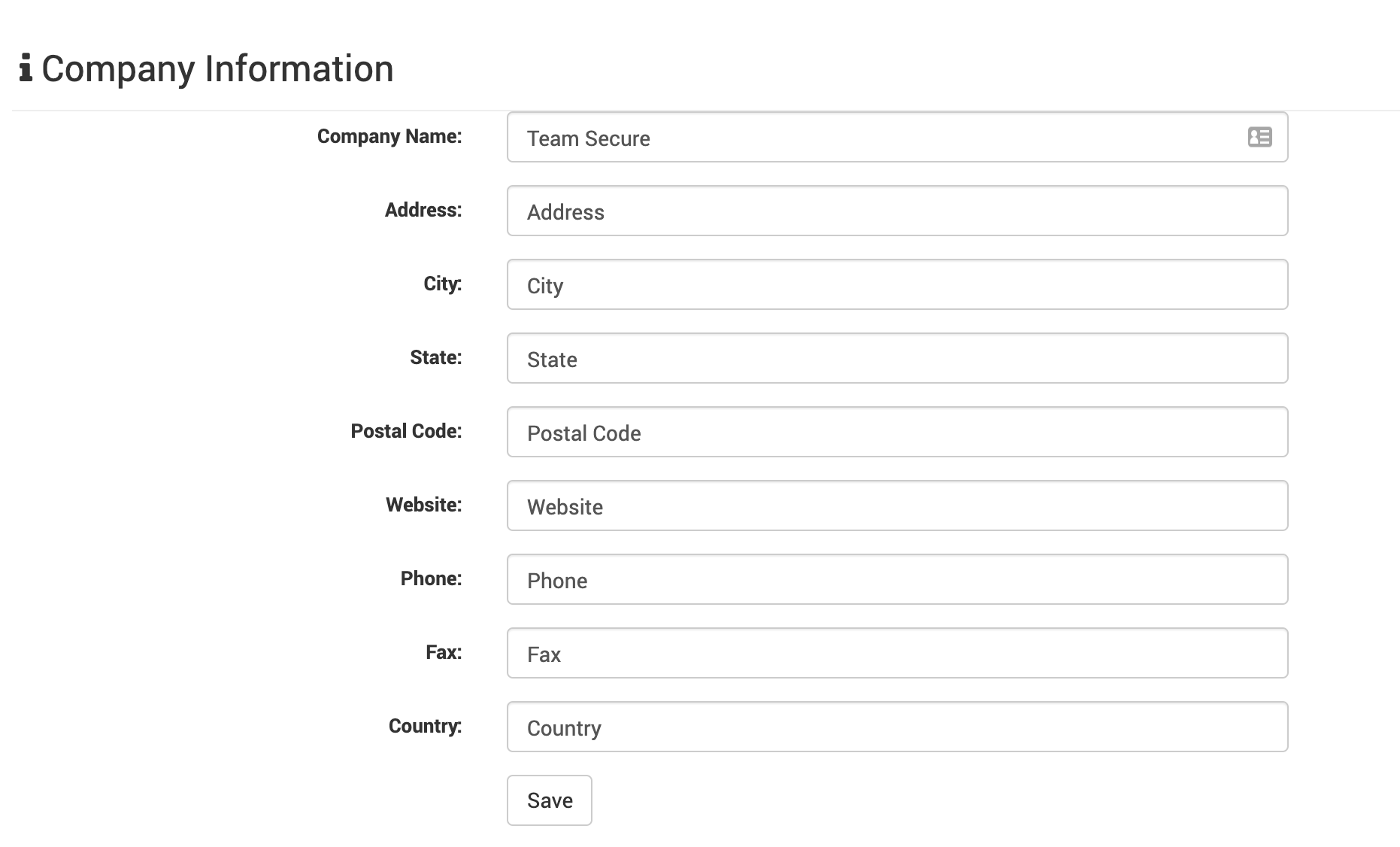The height and width of the screenshot is (847, 1400).
Task: Click inside the Website field
Action: (x=897, y=505)
